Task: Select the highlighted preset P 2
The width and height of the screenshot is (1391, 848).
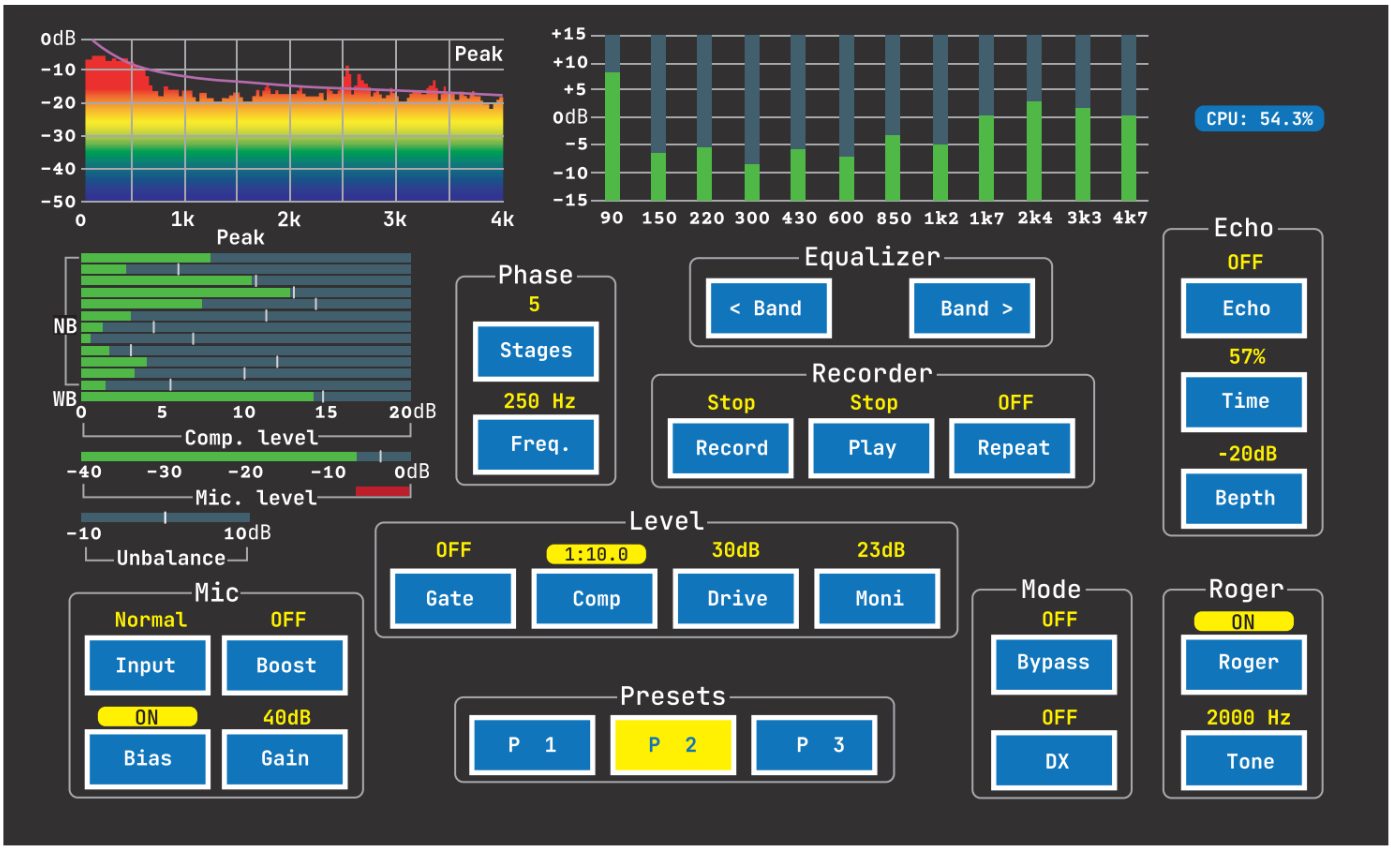Action: tap(674, 745)
